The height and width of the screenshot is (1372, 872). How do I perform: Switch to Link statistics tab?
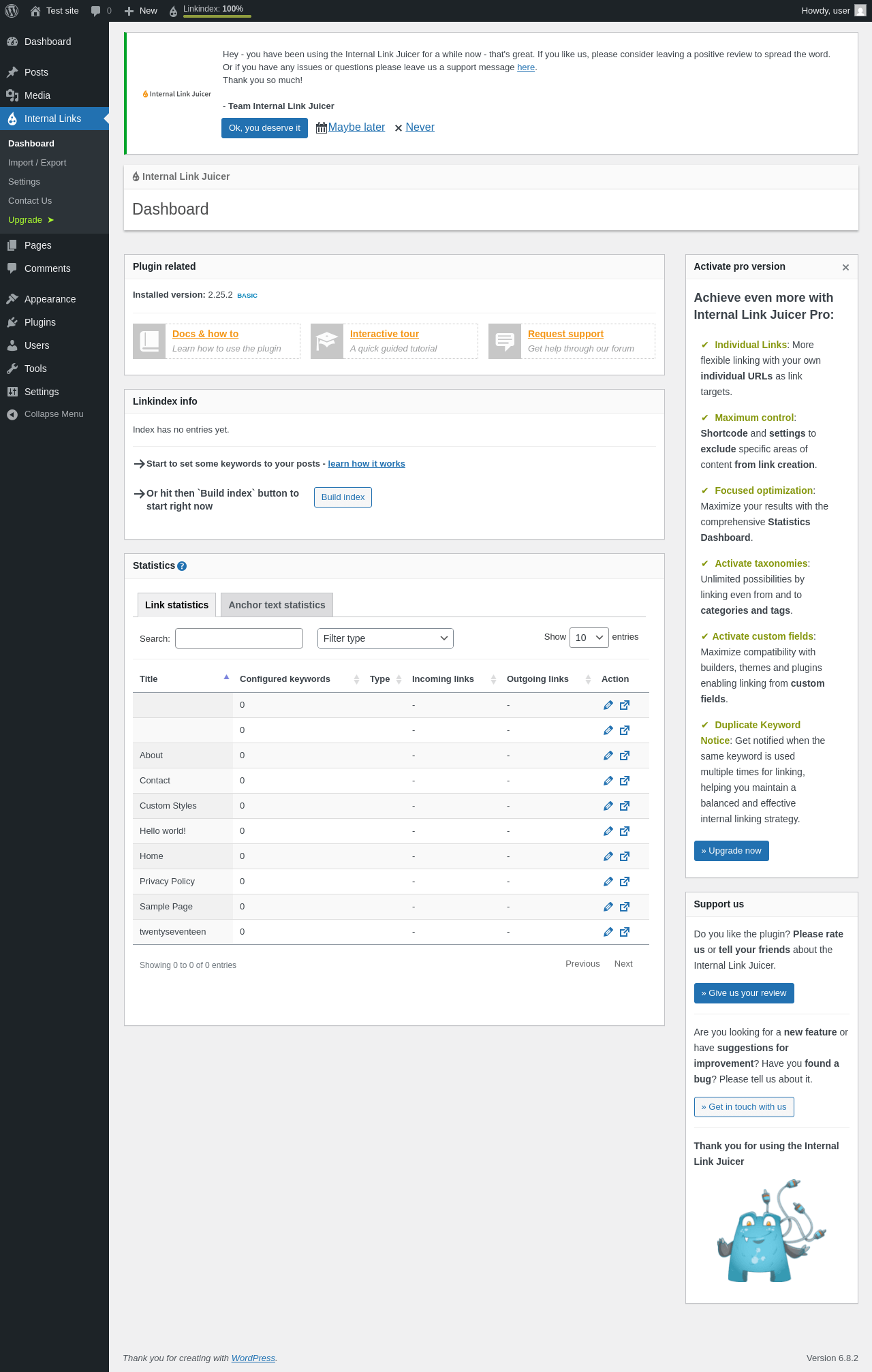click(x=176, y=605)
